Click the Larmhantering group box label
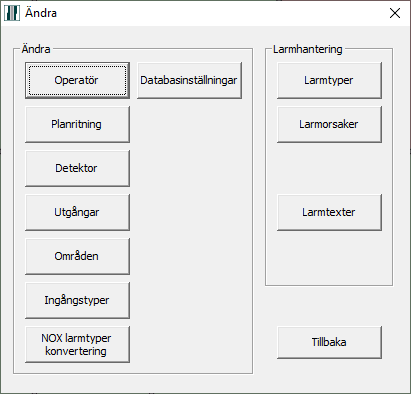The image size is (411, 394). 308,49
